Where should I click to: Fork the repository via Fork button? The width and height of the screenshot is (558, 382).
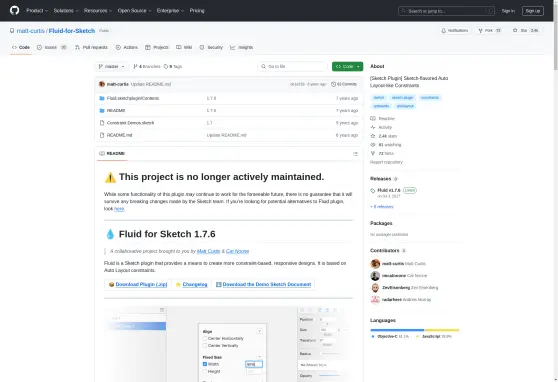489,31
